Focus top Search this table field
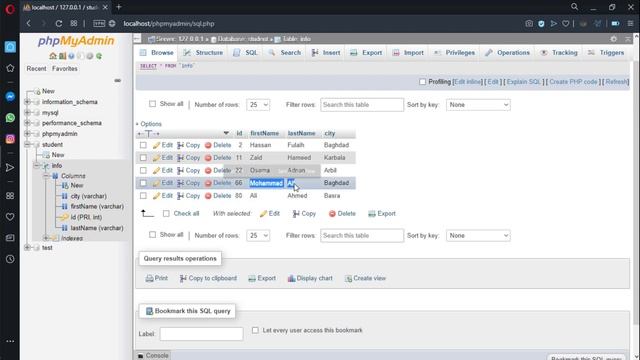This screenshot has height=360, width=640. tap(362, 105)
